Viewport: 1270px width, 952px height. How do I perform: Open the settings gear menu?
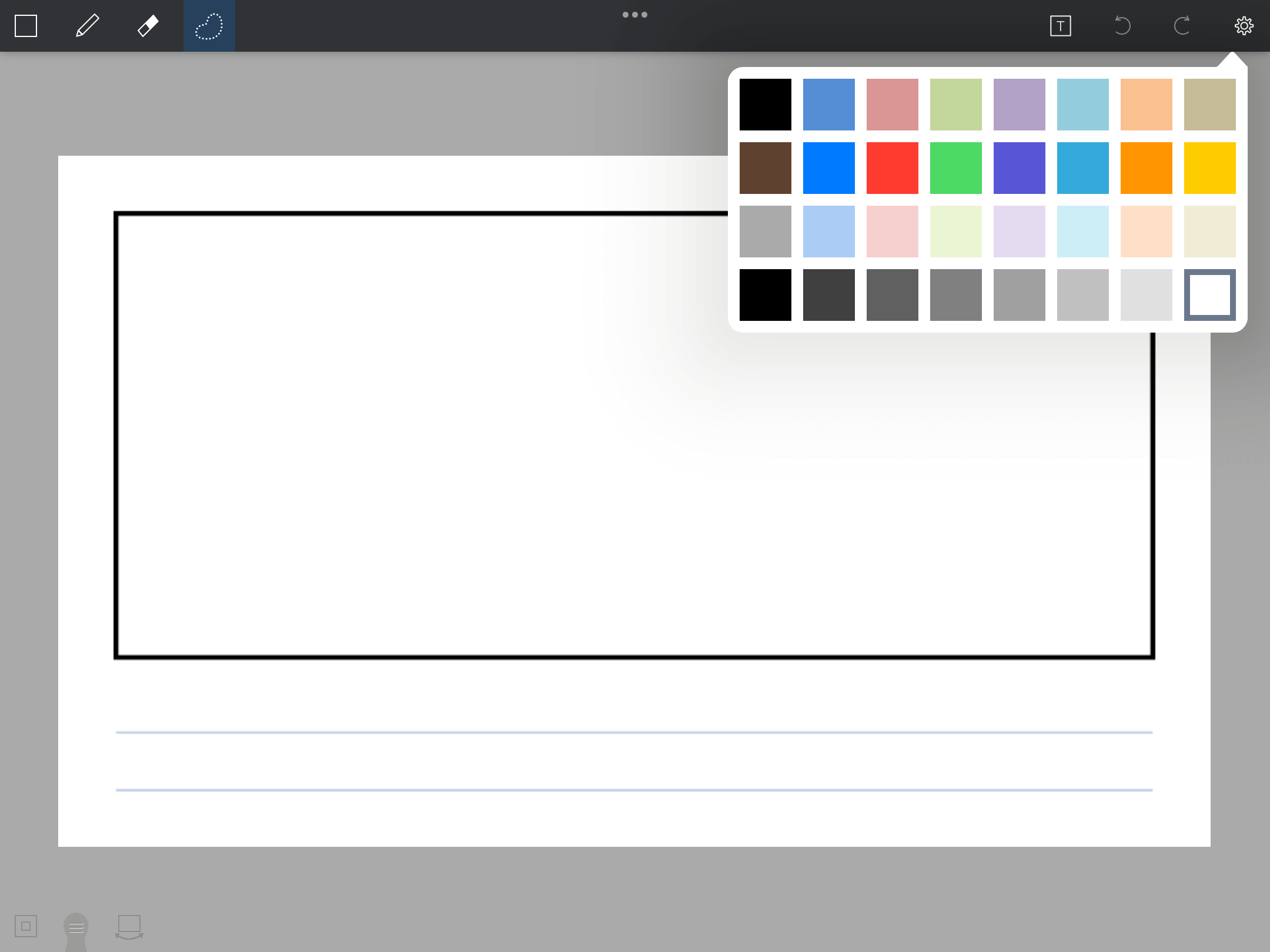point(1244,26)
